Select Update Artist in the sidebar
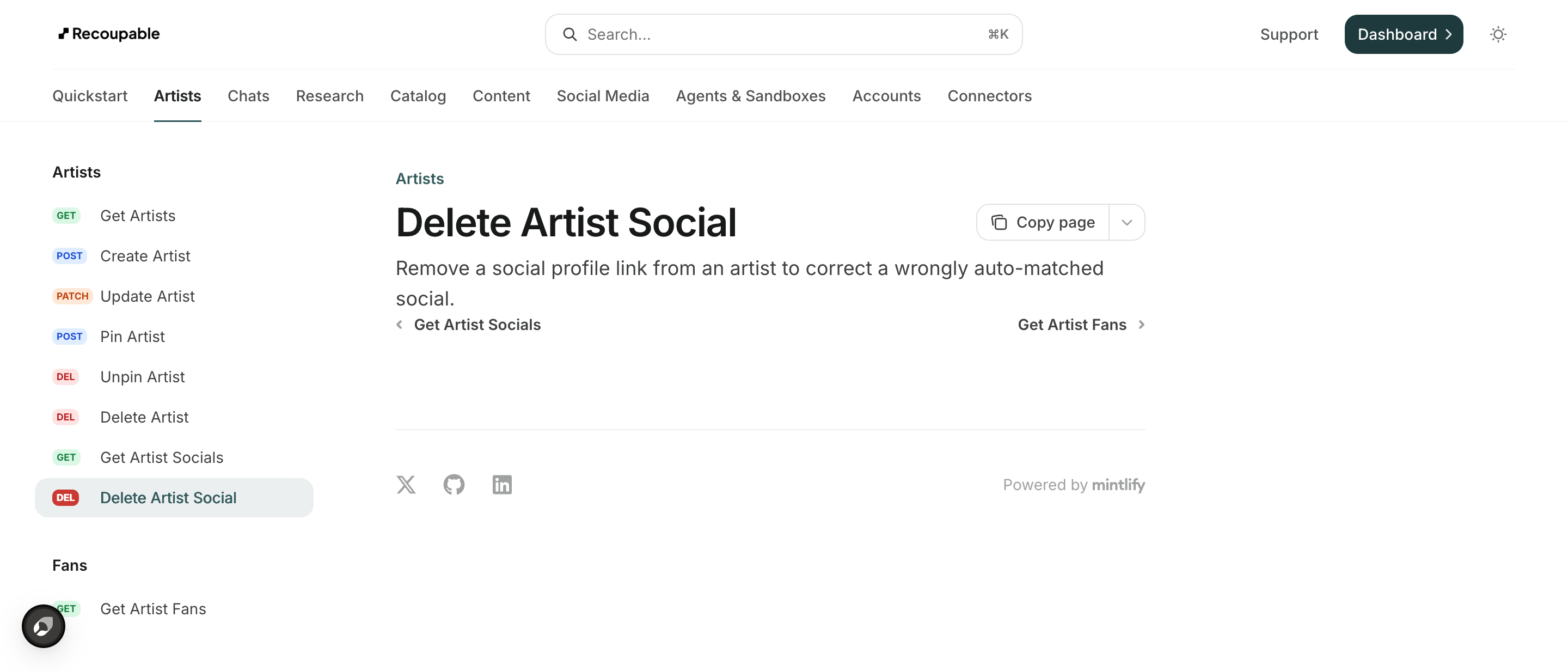Image resolution: width=1568 pixels, height=672 pixels. tap(148, 296)
